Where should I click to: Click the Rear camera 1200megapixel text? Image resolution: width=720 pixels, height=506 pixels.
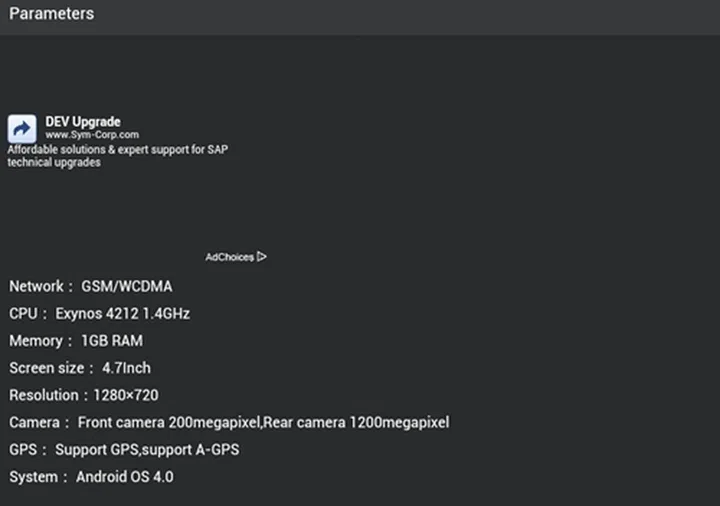coord(356,422)
